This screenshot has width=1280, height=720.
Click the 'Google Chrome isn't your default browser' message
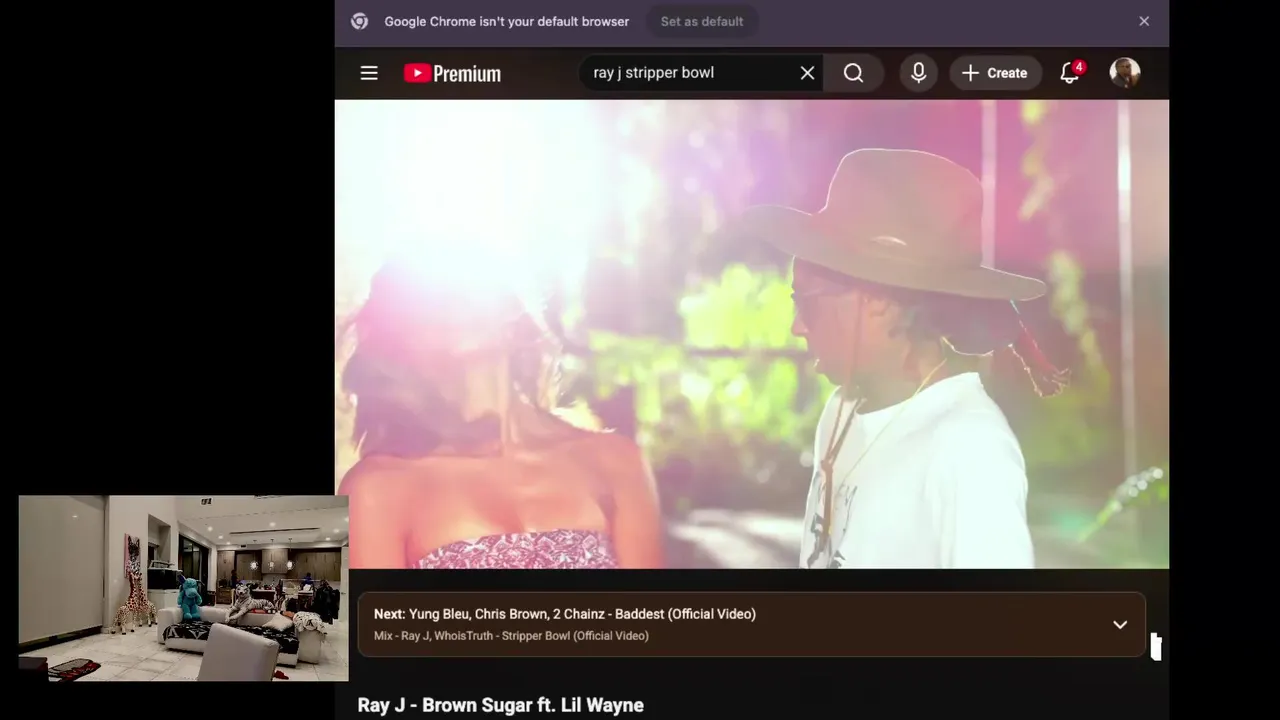pyautogui.click(x=507, y=21)
